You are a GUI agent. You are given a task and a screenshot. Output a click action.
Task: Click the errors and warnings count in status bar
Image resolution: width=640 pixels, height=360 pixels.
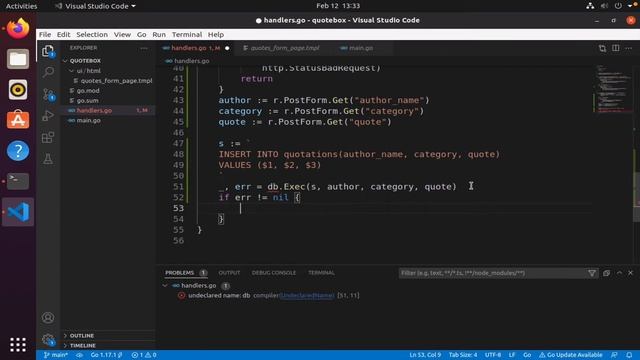[x=144, y=355]
